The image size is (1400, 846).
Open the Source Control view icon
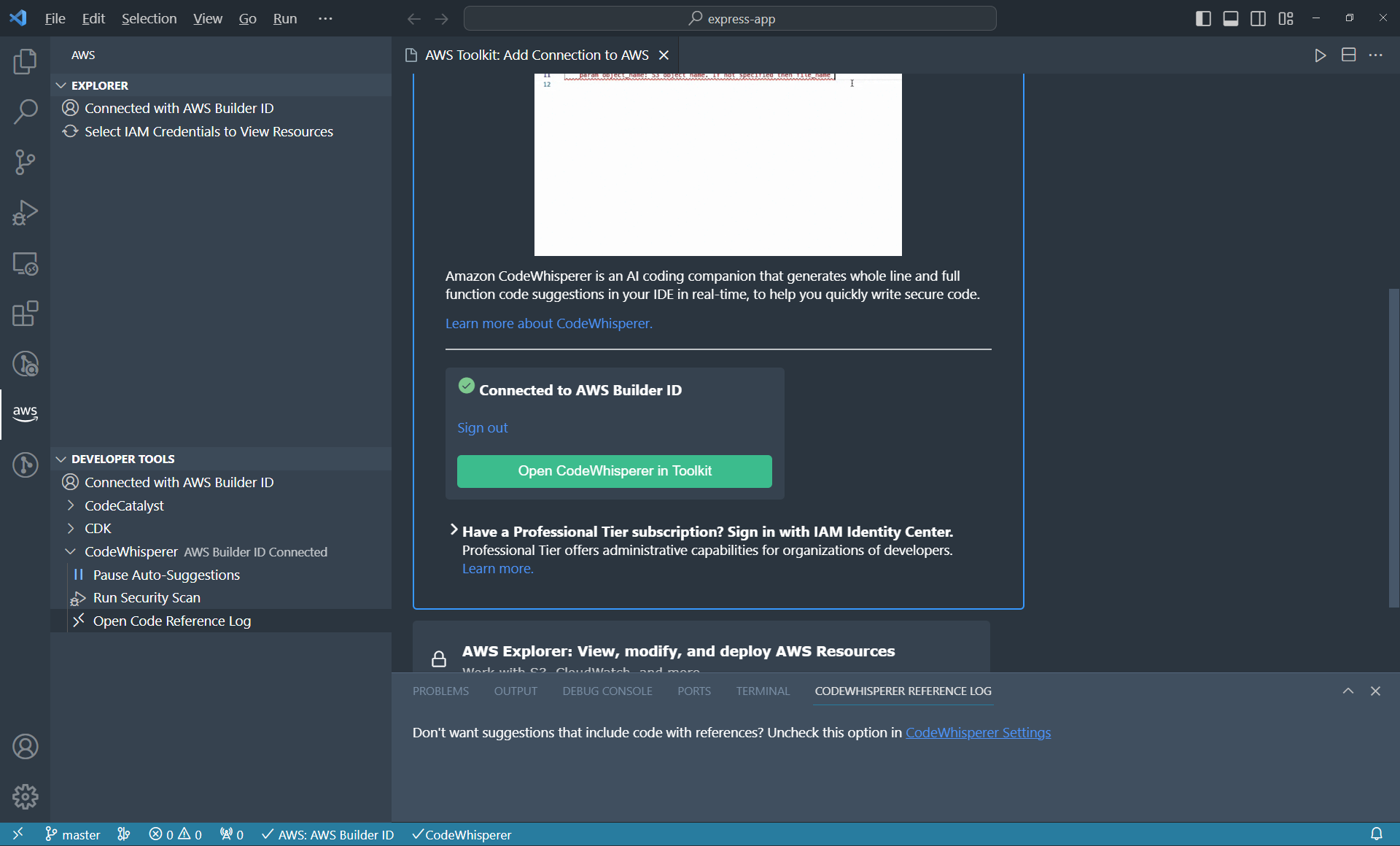click(25, 162)
